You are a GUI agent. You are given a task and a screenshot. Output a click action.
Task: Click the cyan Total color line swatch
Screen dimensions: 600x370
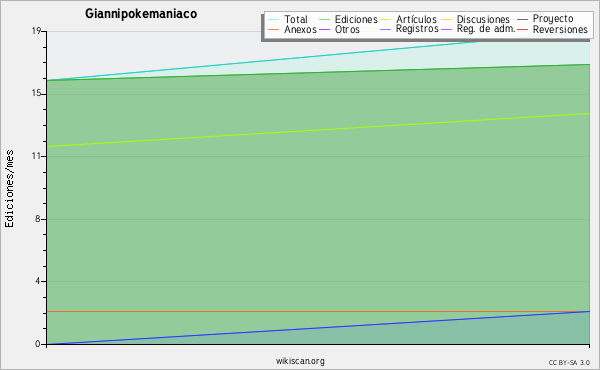(274, 19)
